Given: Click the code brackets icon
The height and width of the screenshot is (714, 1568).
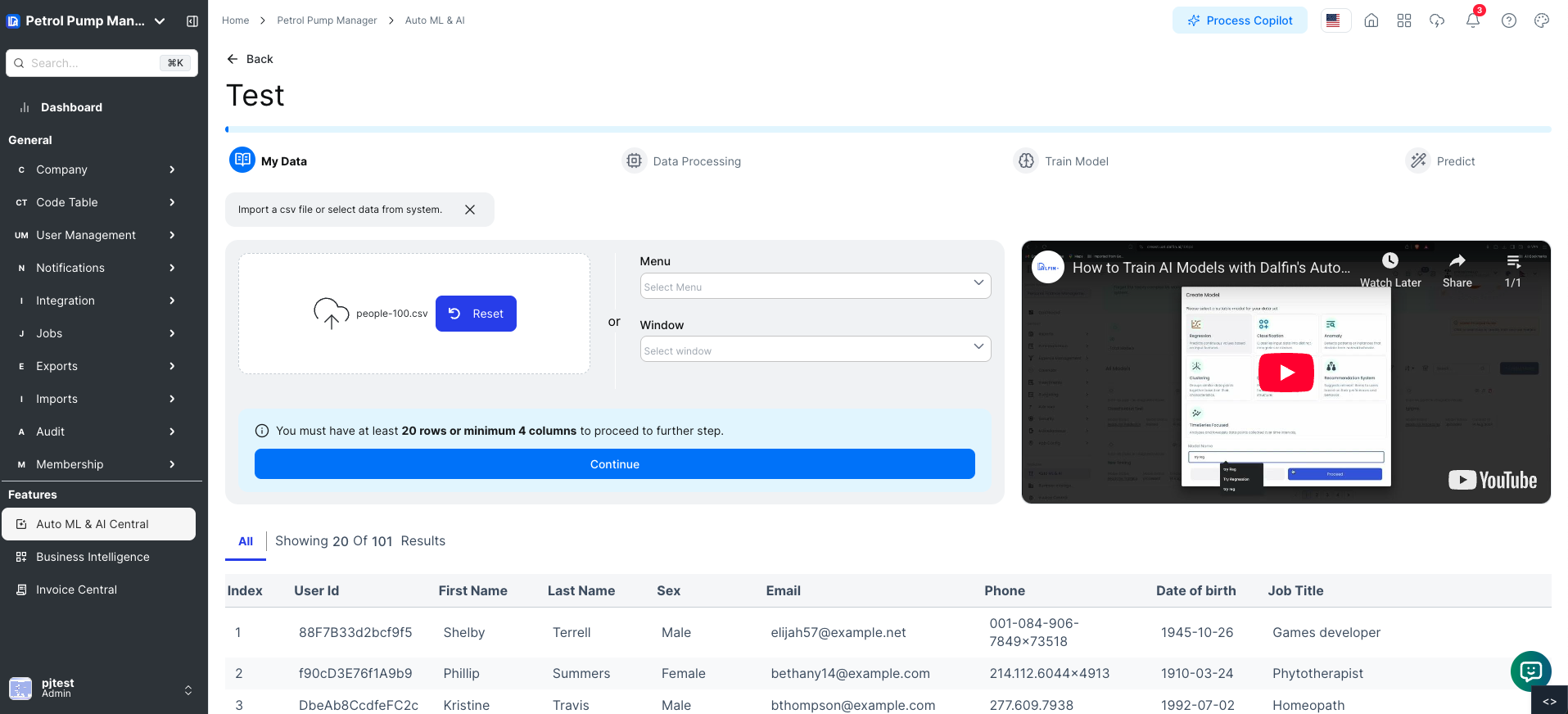Looking at the screenshot, I should (1549, 701).
